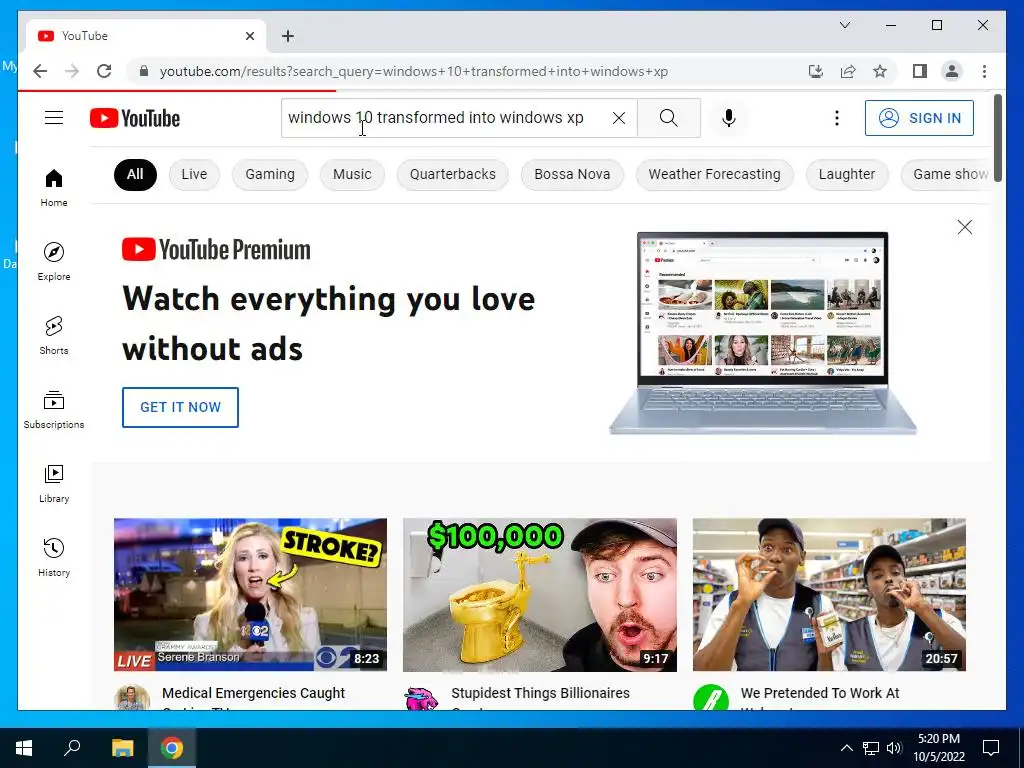Select the Quarterbacks filter chip

(x=453, y=174)
